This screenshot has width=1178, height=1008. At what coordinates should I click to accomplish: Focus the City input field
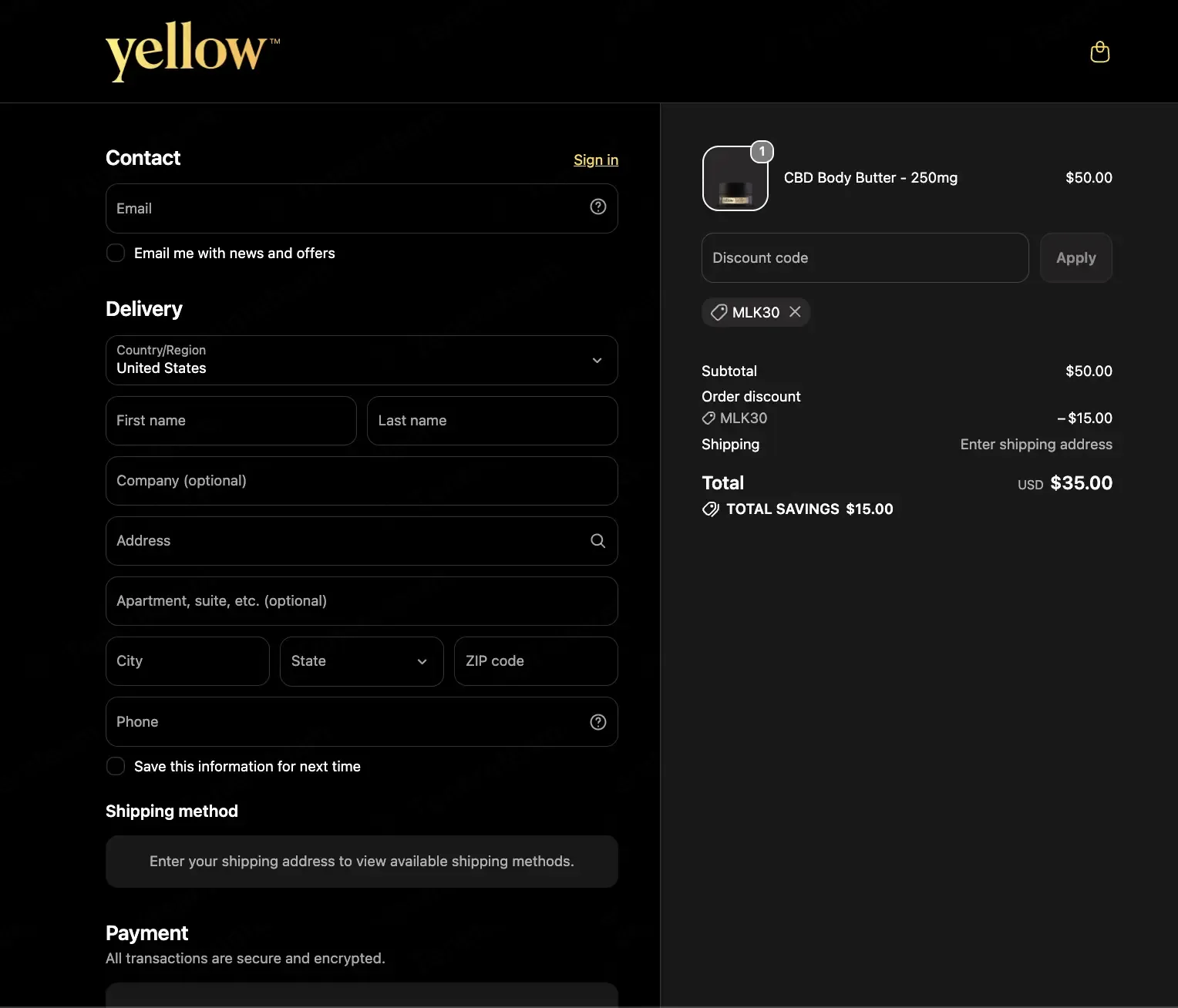tap(187, 661)
